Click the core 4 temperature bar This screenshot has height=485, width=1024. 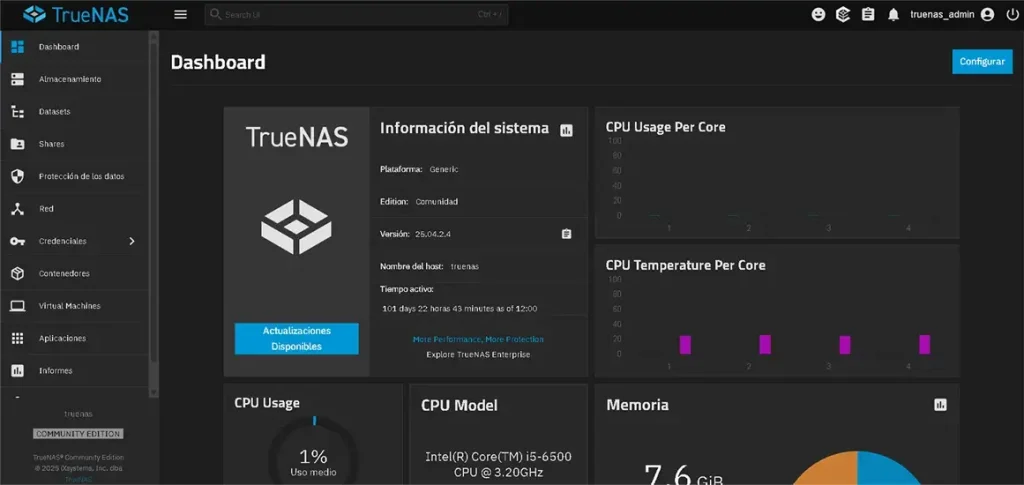[x=925, y=345]
